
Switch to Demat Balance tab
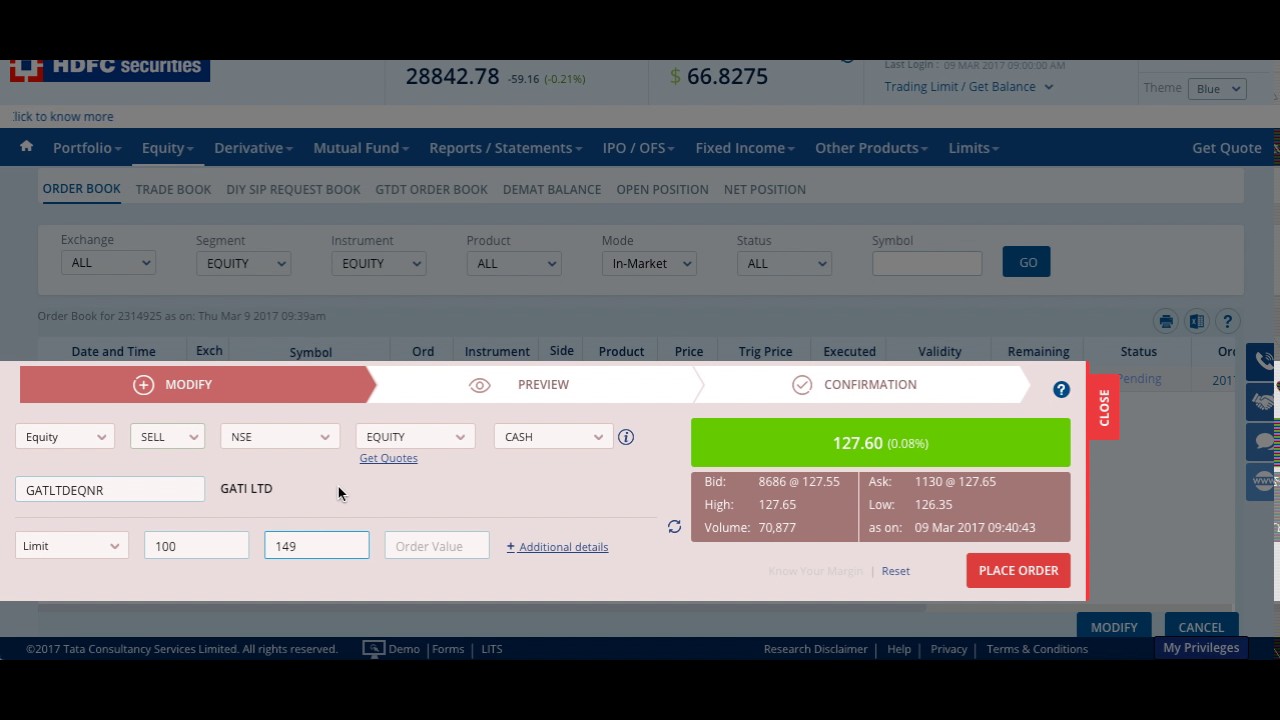552,189
